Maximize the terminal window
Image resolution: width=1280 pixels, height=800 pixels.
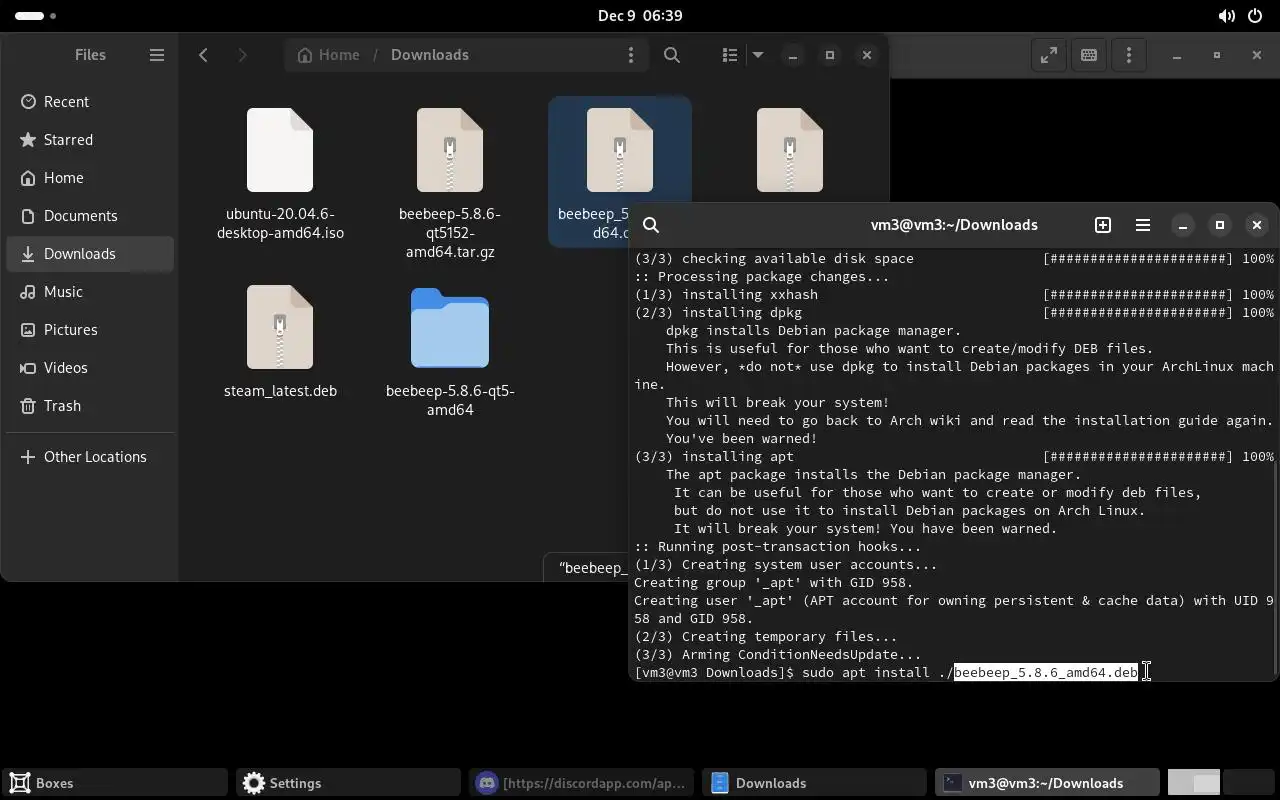click(x=1220, y=225)
